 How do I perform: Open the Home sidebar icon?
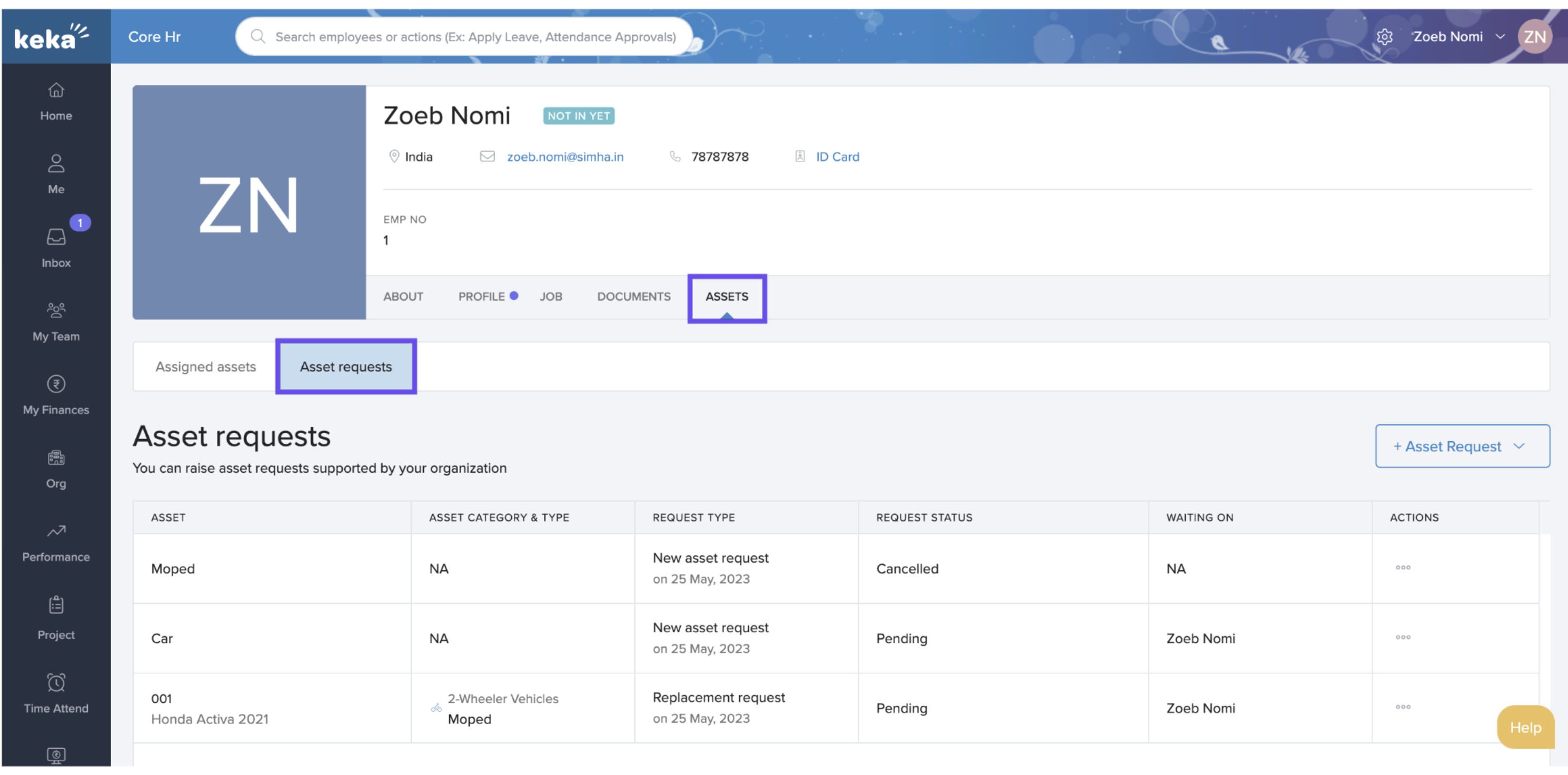point(56,101)
